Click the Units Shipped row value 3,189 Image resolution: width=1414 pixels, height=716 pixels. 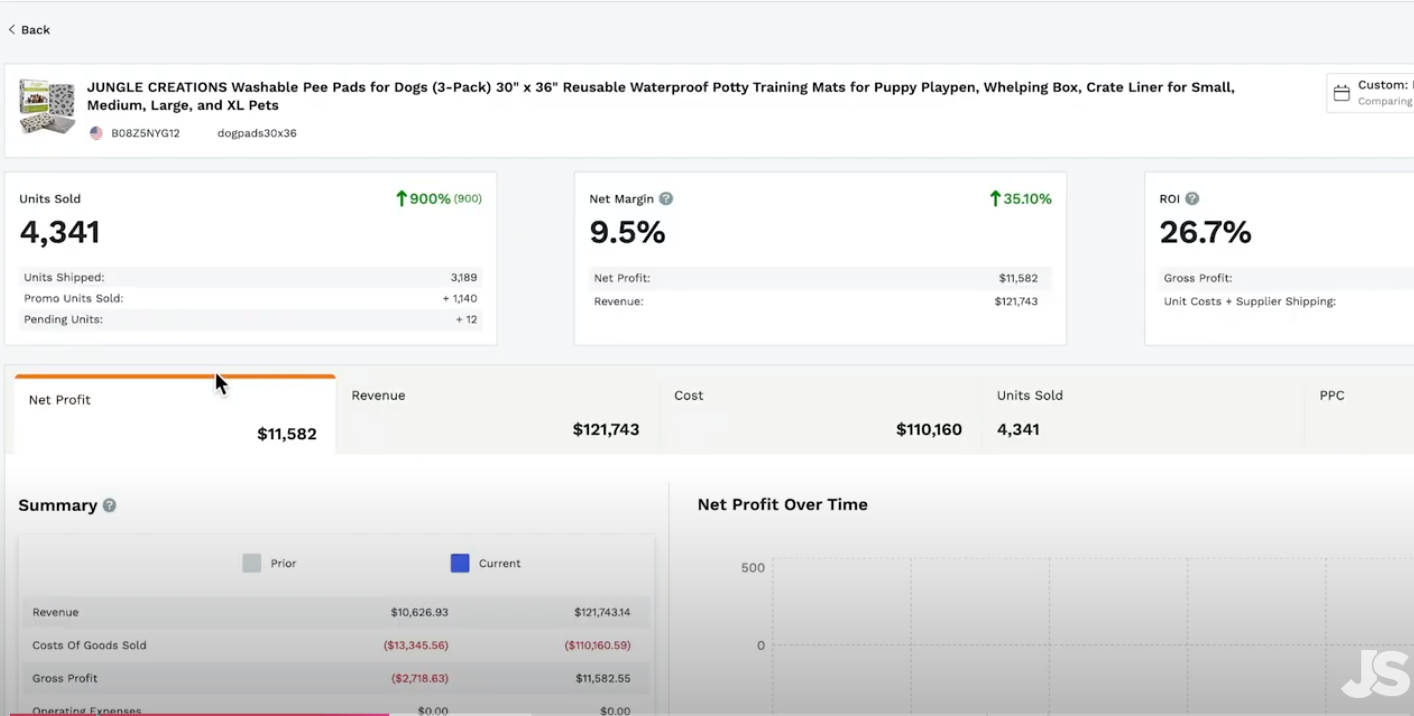(x=464, y=278)
